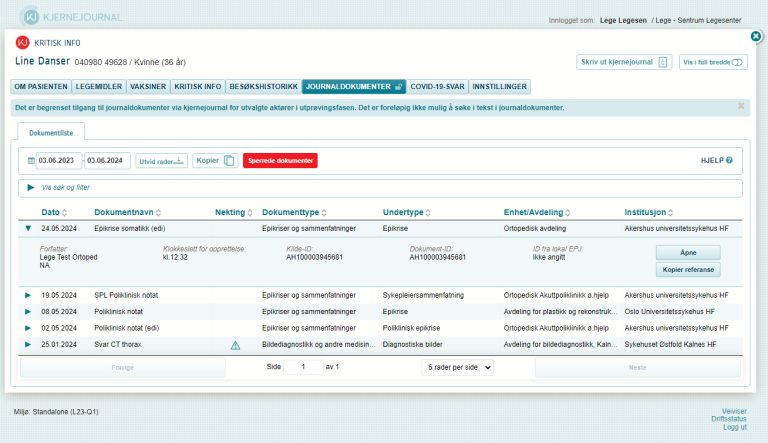This screenshot has height=443, width=768.
Task: Click Utvid rader to expand all rows
Action: 161,160
